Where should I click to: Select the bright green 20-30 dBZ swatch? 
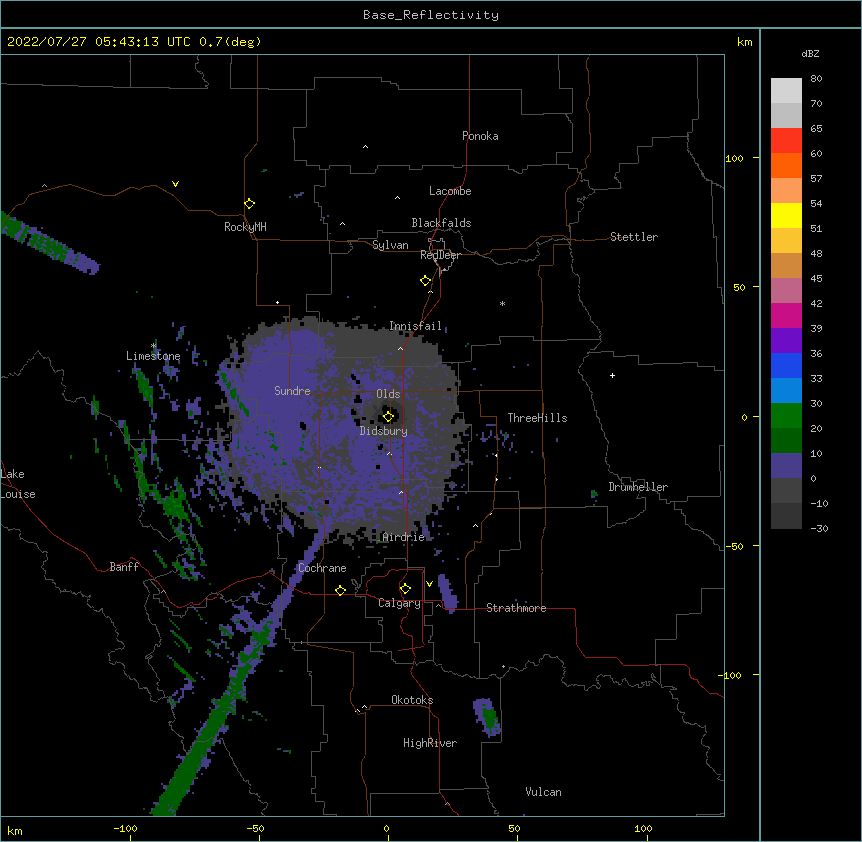tap(786, 416)
